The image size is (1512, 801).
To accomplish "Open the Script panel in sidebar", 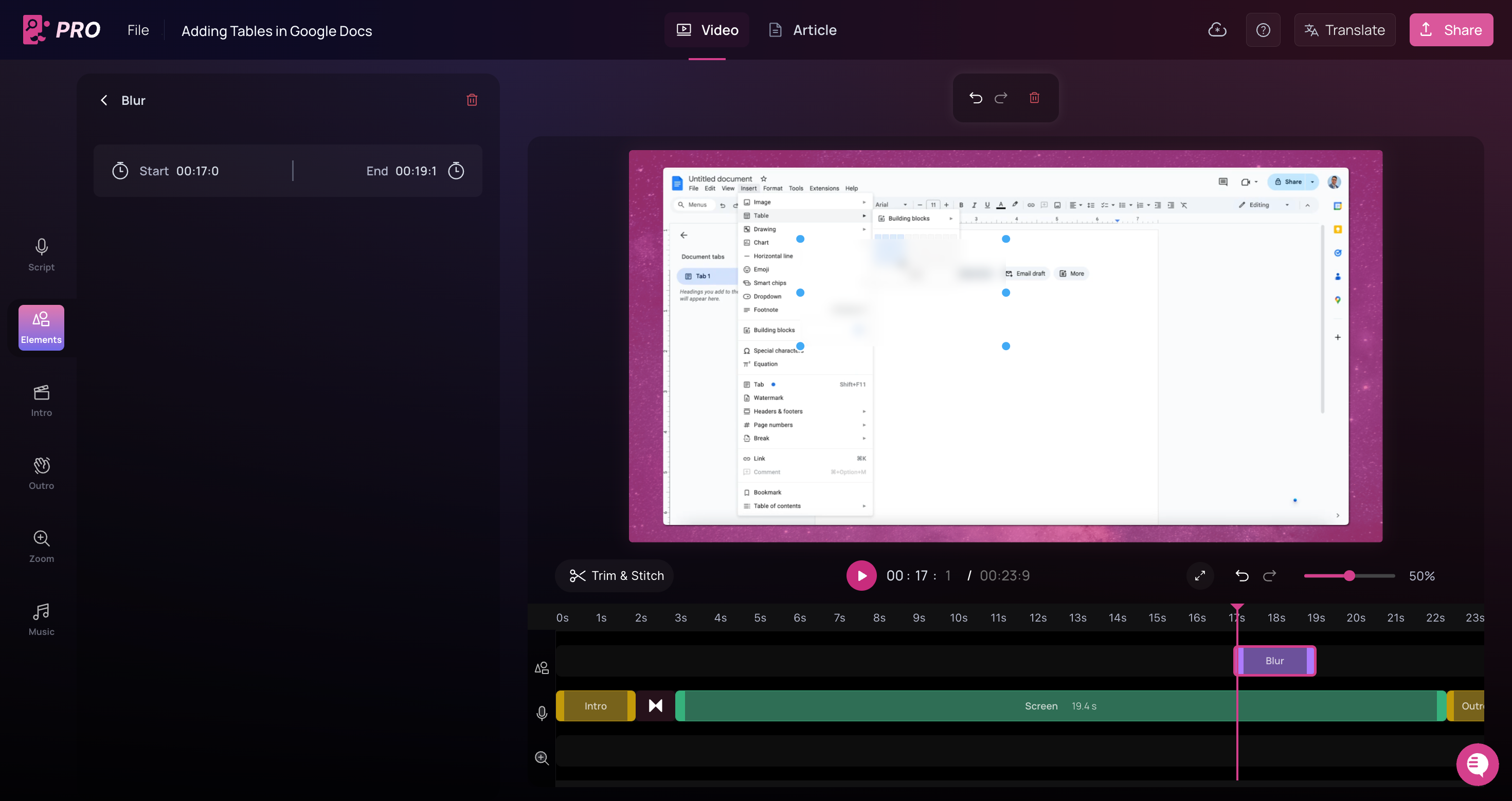I will point(41,254).
